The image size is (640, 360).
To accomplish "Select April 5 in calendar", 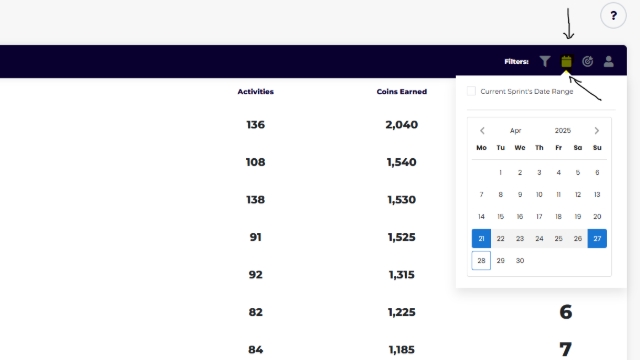I will [x=578, y=173].
